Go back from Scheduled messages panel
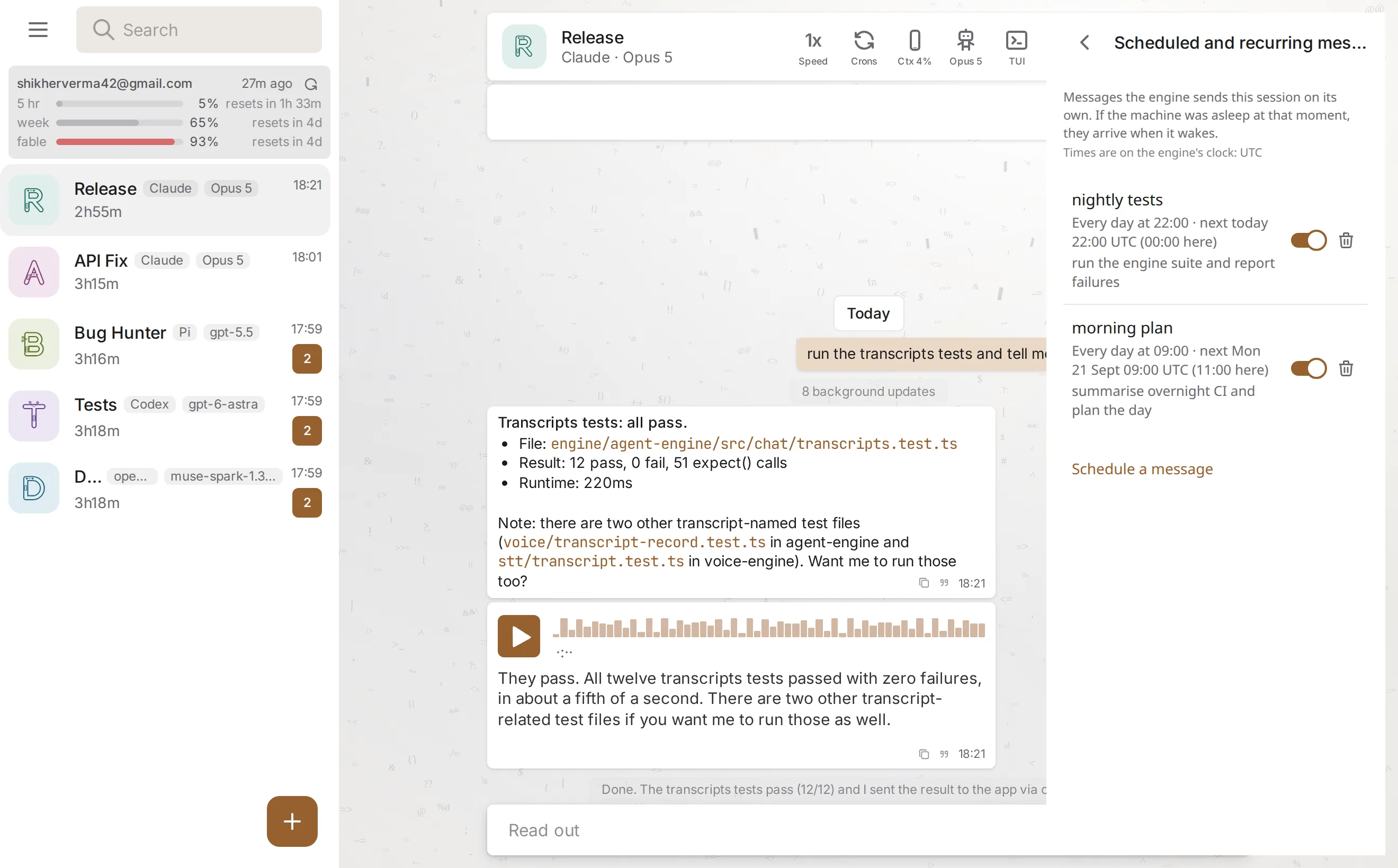This screenshot has height=868, width=1398. click(1085, 42)
